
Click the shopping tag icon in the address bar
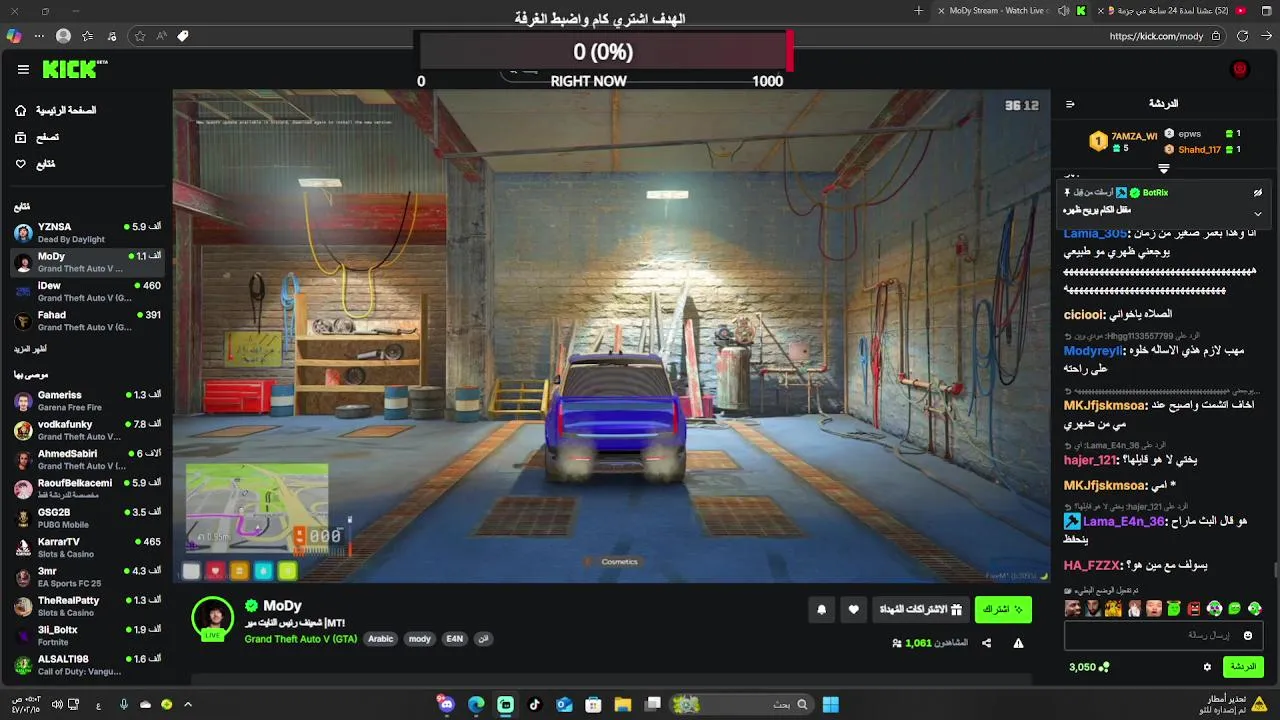tap(183, 36)
